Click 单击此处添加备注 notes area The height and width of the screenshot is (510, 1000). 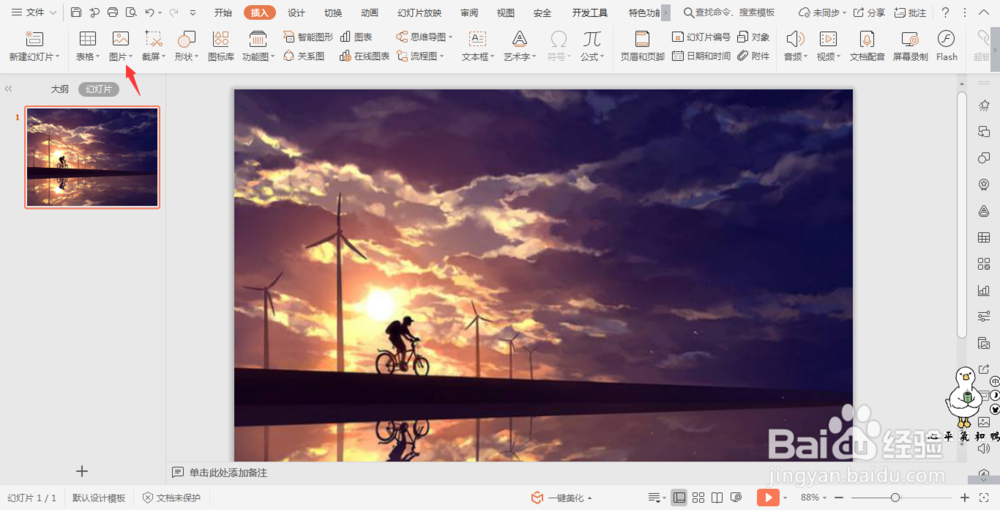[228, 472]
